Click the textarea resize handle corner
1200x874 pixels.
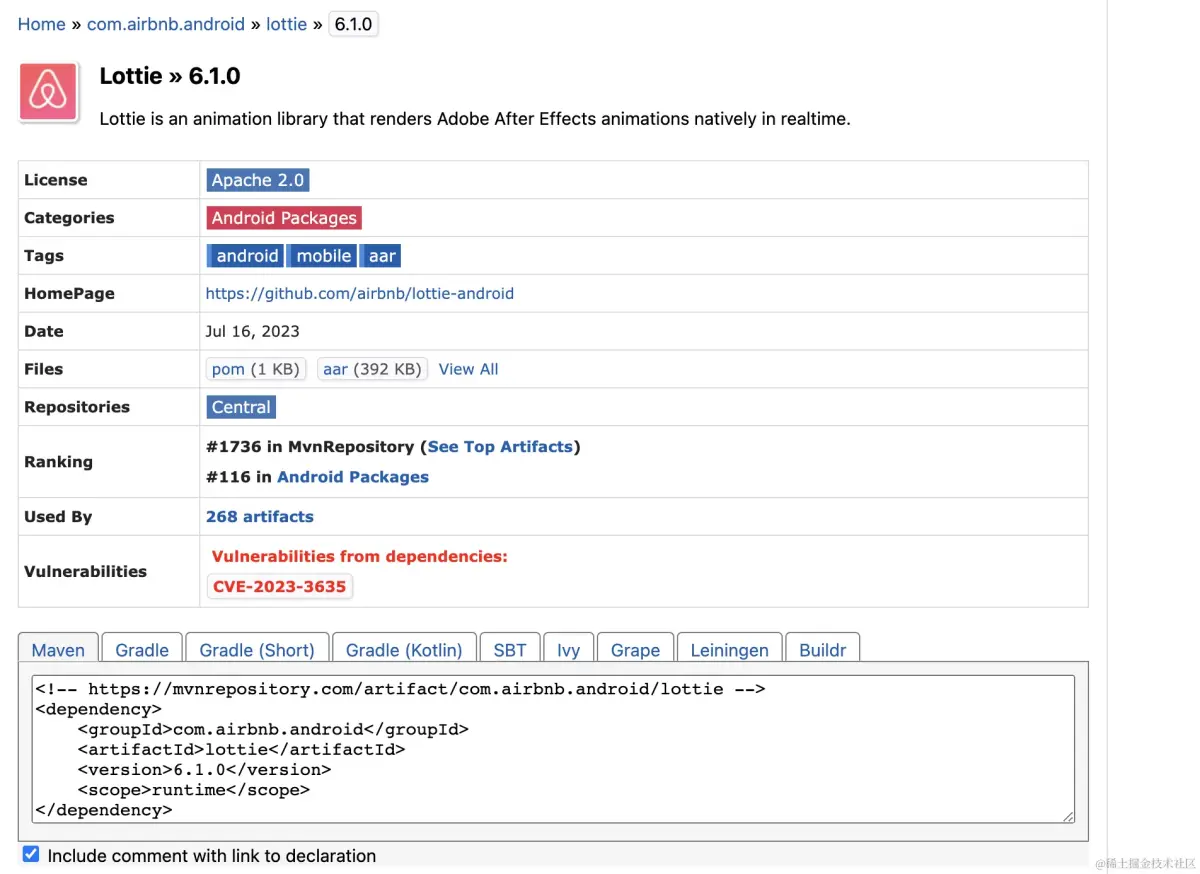pyautogui.click(x=1068, y=816)
